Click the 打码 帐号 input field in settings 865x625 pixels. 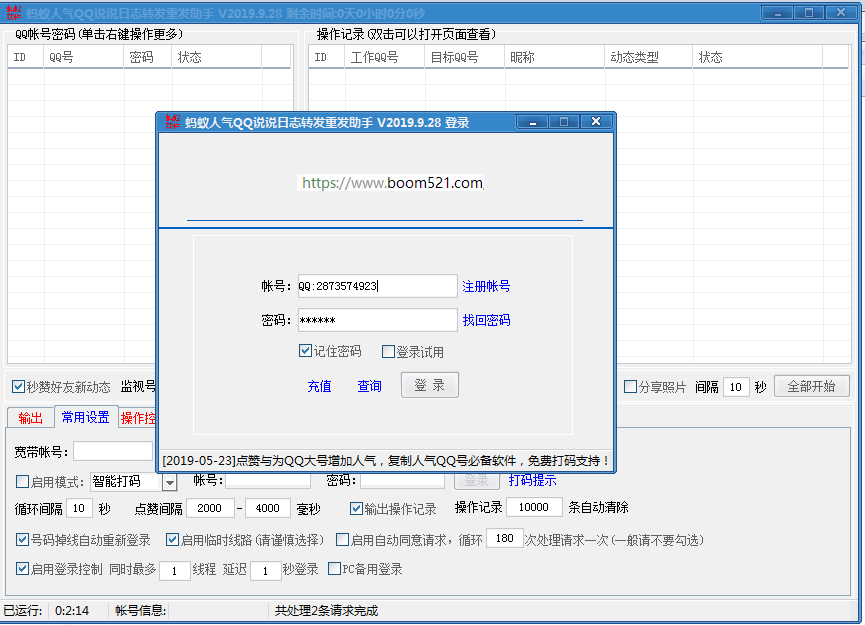tap(268, 480)
